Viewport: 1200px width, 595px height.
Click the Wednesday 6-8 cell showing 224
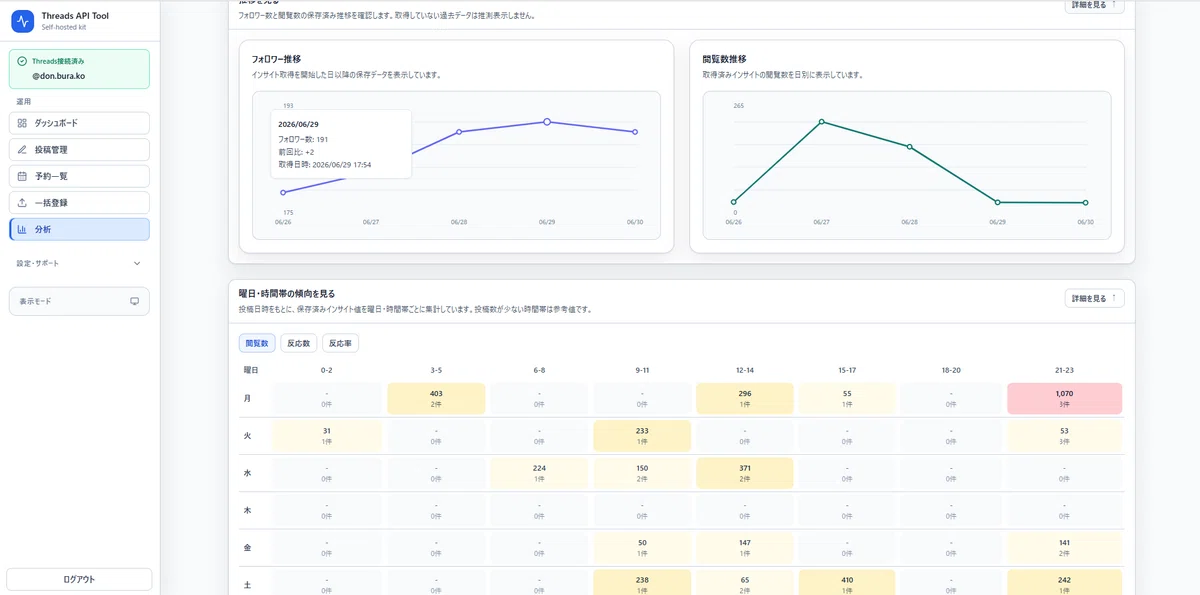click(539, 472)
